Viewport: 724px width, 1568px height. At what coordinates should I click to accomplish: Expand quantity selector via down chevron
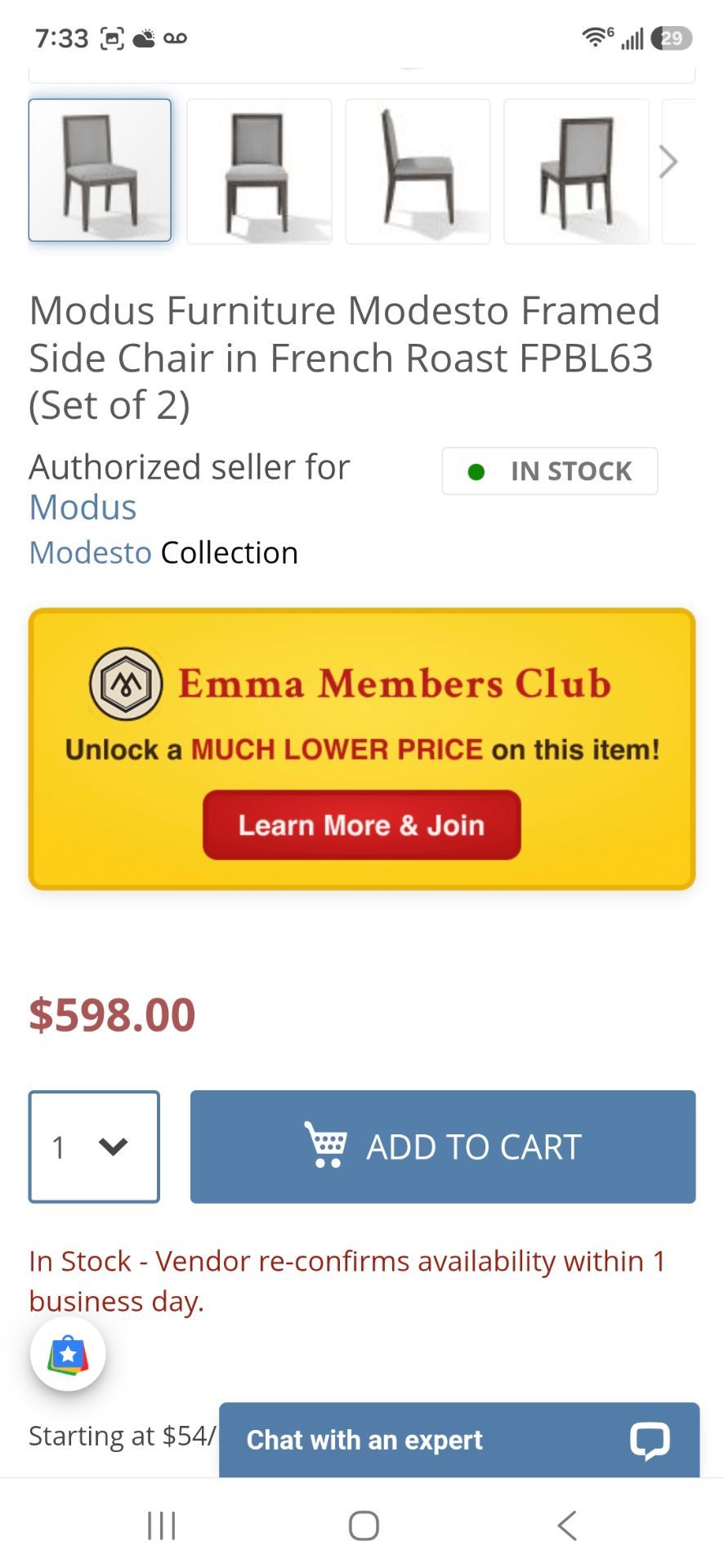point(113,1147)
